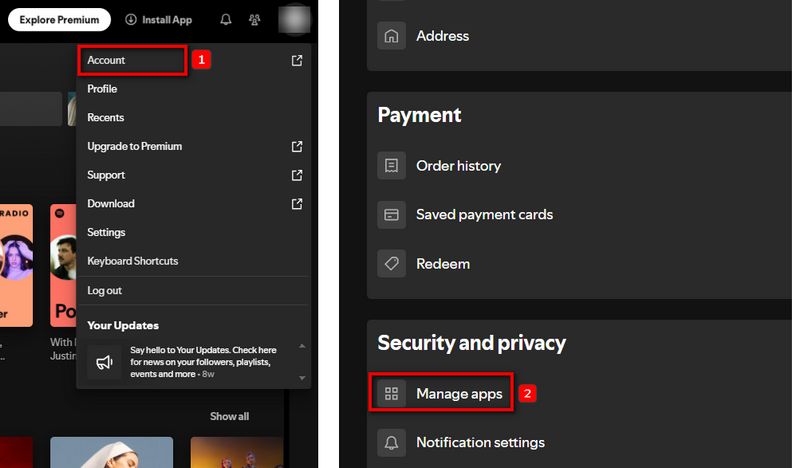Click the external link icon beside Account
Image resolution: width=800 pixels, height=468 pixels.
tap(297, 60)
